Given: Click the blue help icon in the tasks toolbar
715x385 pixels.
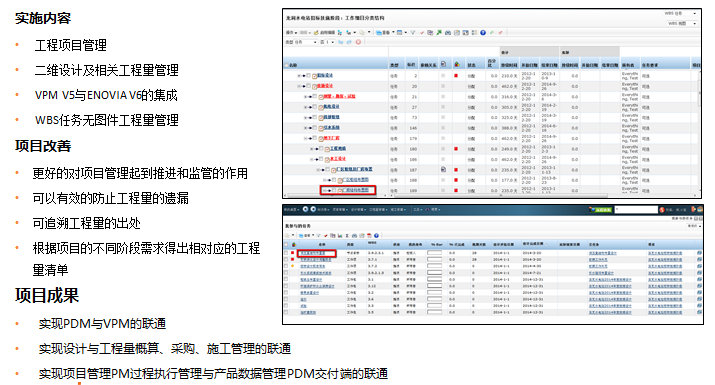Looking at the screenshot, I should click(376, 235).
